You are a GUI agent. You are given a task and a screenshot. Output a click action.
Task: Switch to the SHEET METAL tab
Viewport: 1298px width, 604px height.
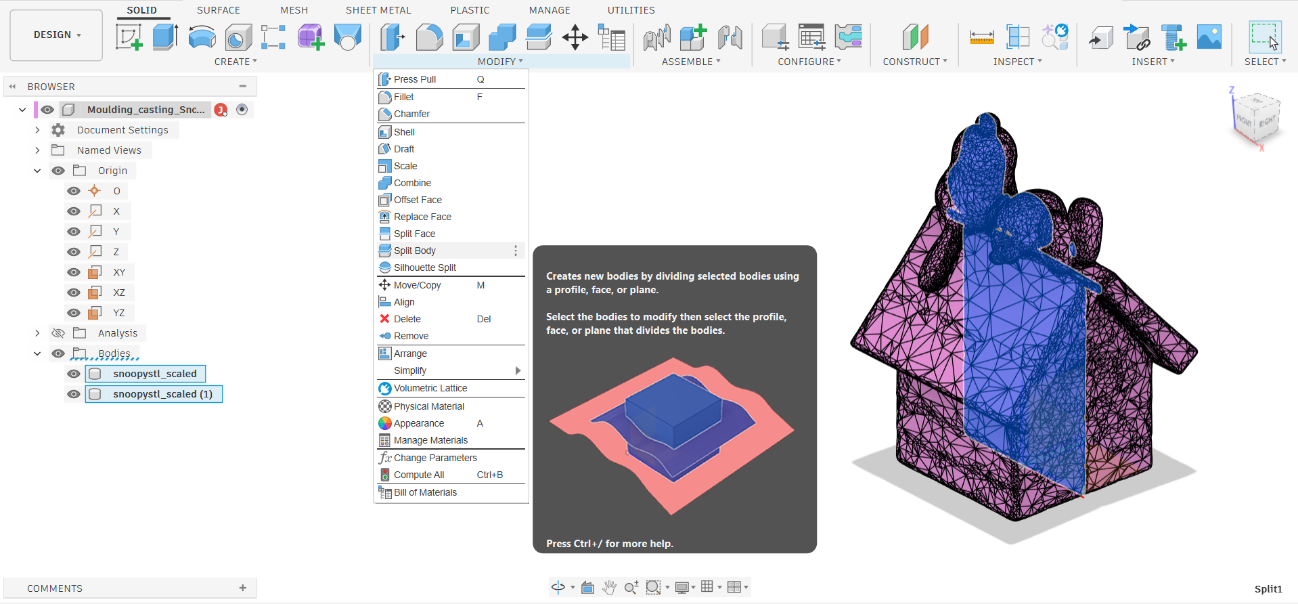point(378,10)
